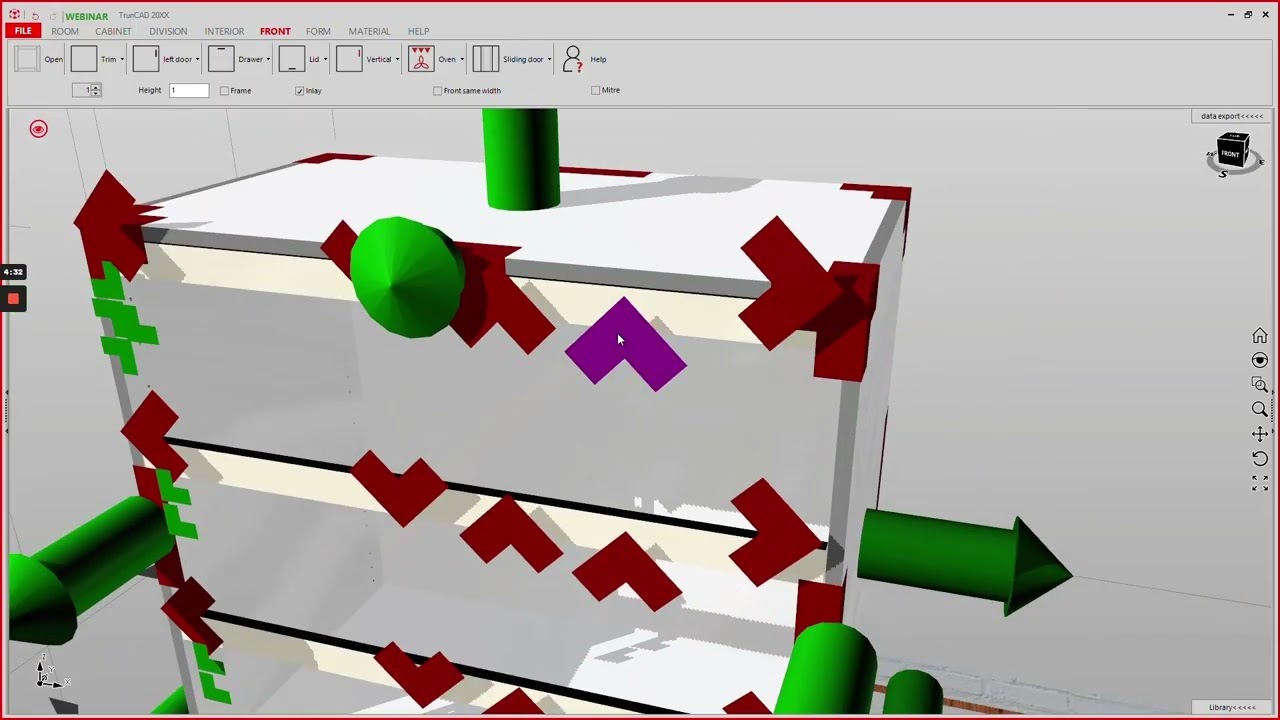The image size is (1280, 720).
Task: Click the WEBINAR title text
Action: point(87,16)
